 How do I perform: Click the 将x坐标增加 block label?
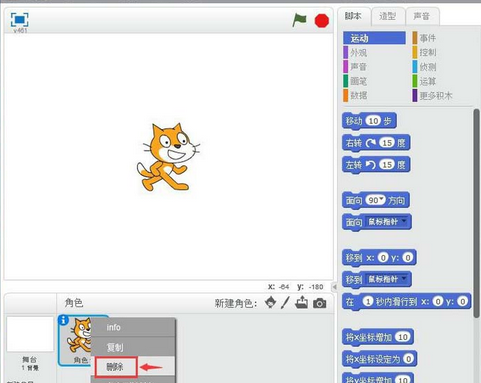369,337
